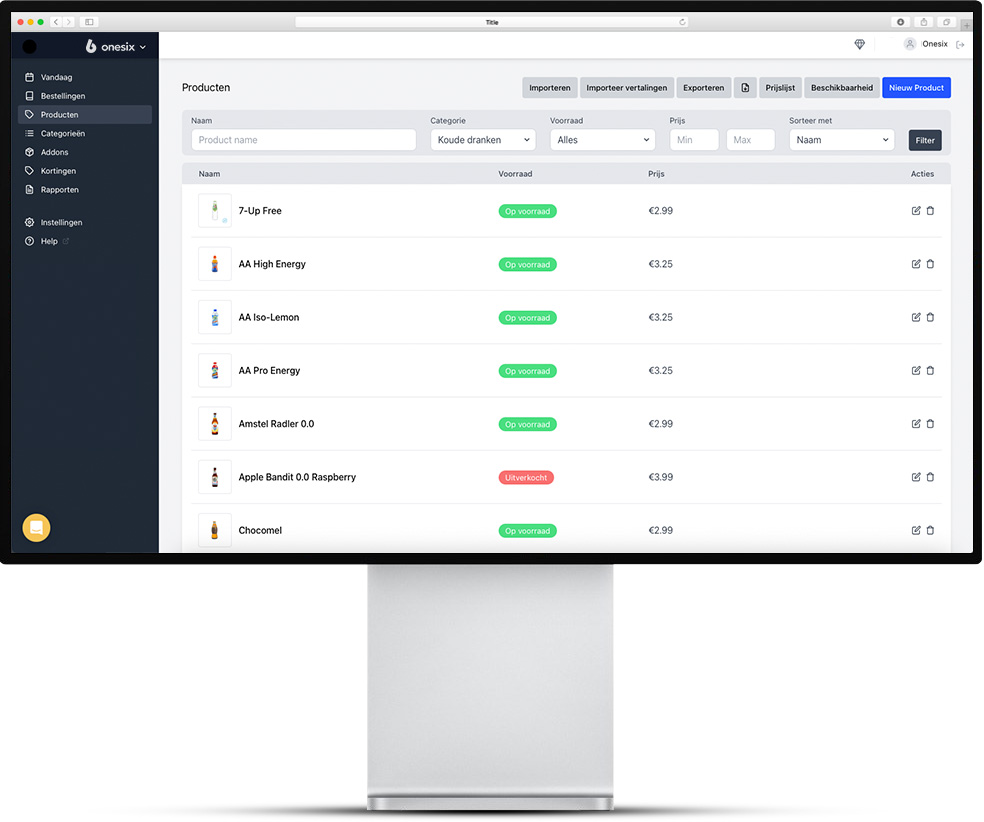Open Instellingen via the gear icon

point(29,222)
